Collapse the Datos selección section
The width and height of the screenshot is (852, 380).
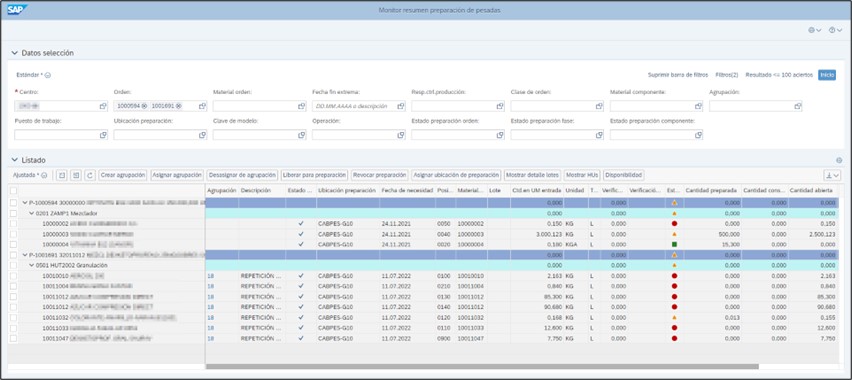15,53
